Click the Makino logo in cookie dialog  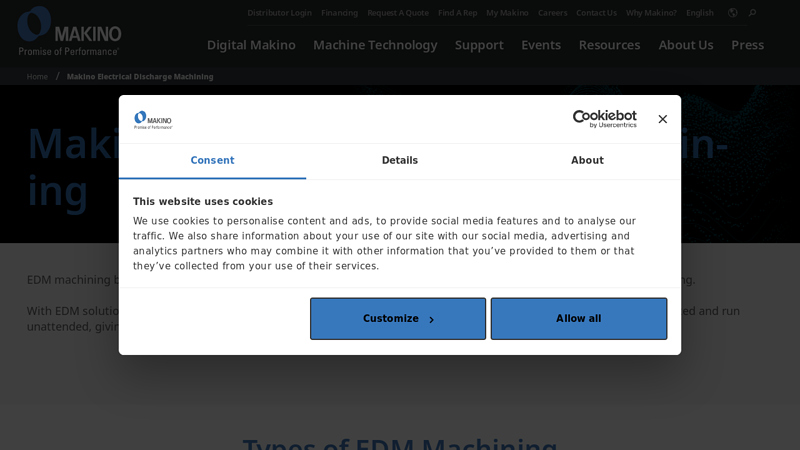(x=153, y=120)
